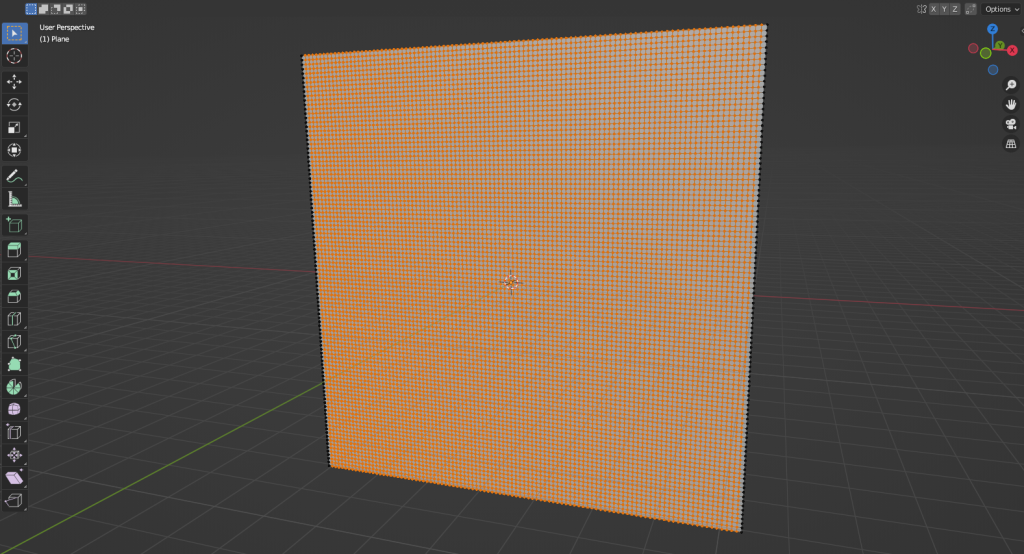Switch selection mode to Intersect
The image size is (1024, 554).
click(80, 9)
